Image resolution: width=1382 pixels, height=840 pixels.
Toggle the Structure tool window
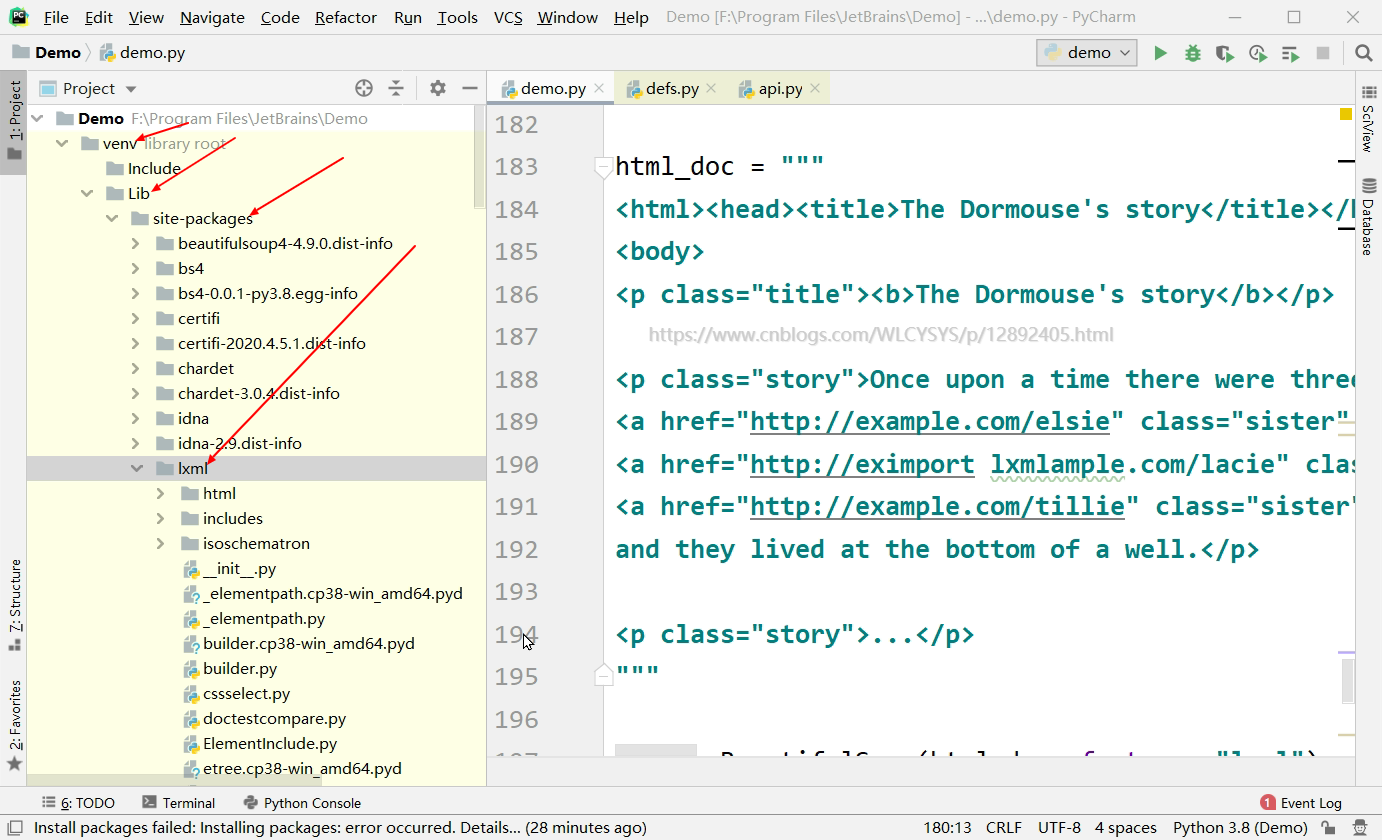[14, 605]
